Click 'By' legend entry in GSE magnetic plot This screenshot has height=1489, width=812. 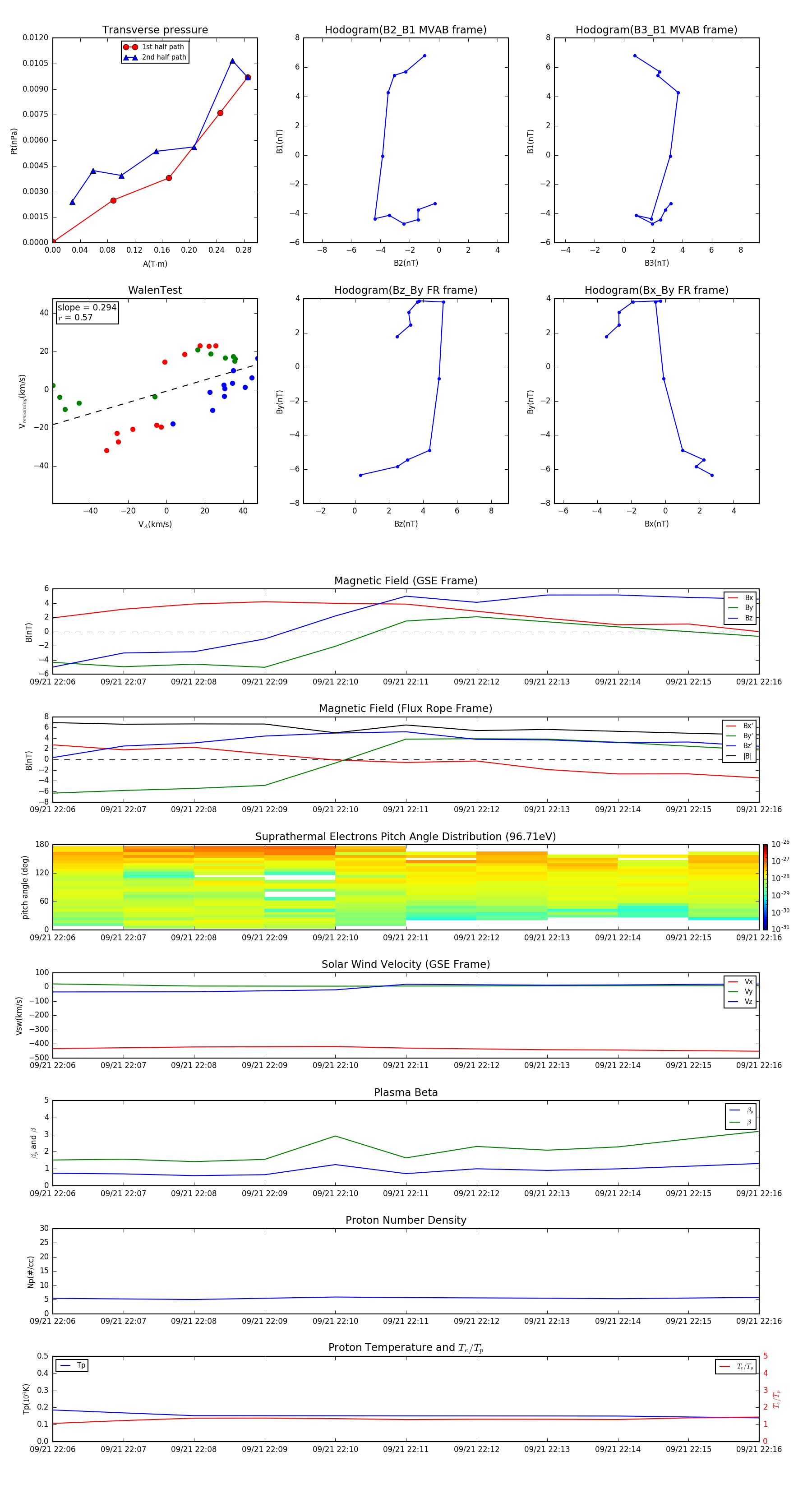click(740, 607)
